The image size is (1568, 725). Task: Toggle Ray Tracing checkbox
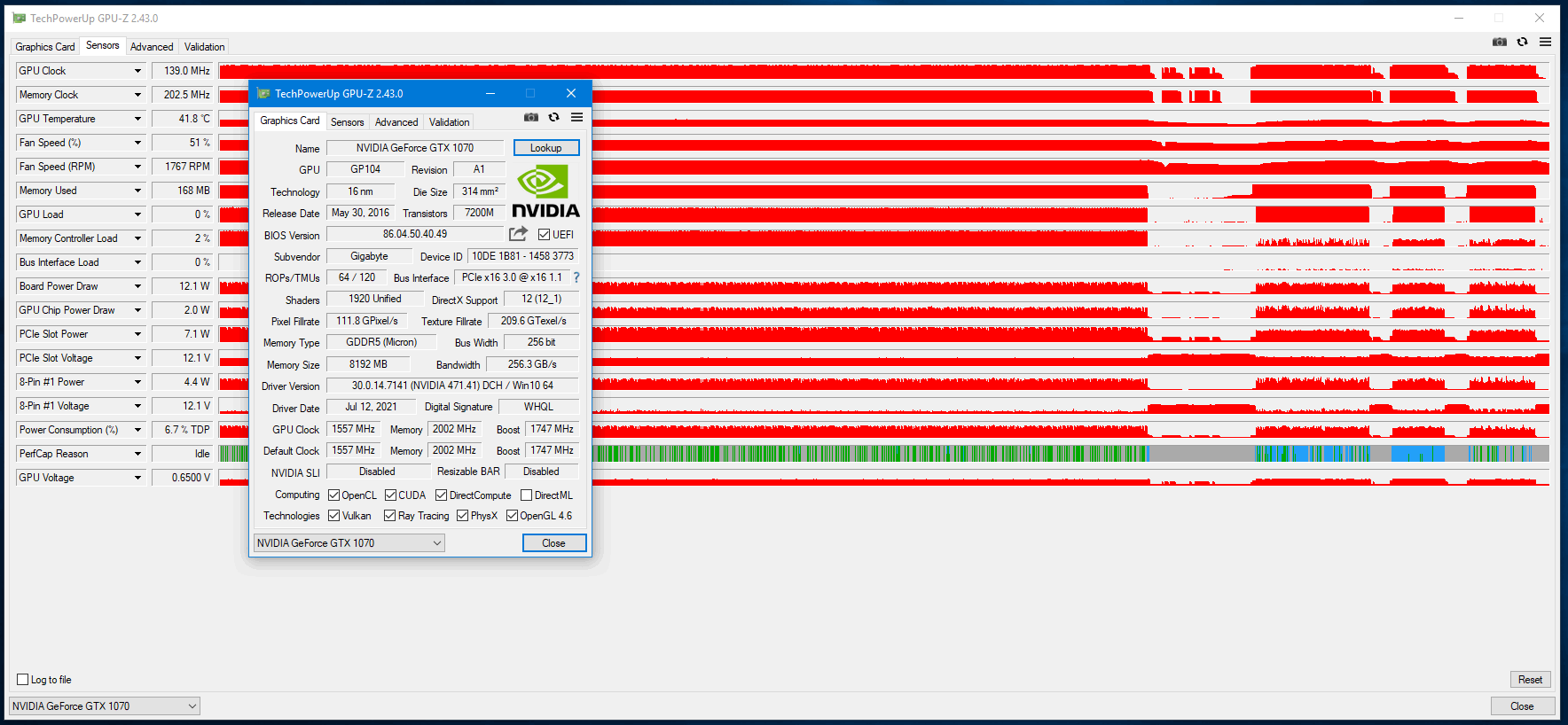tap(390, 516)
